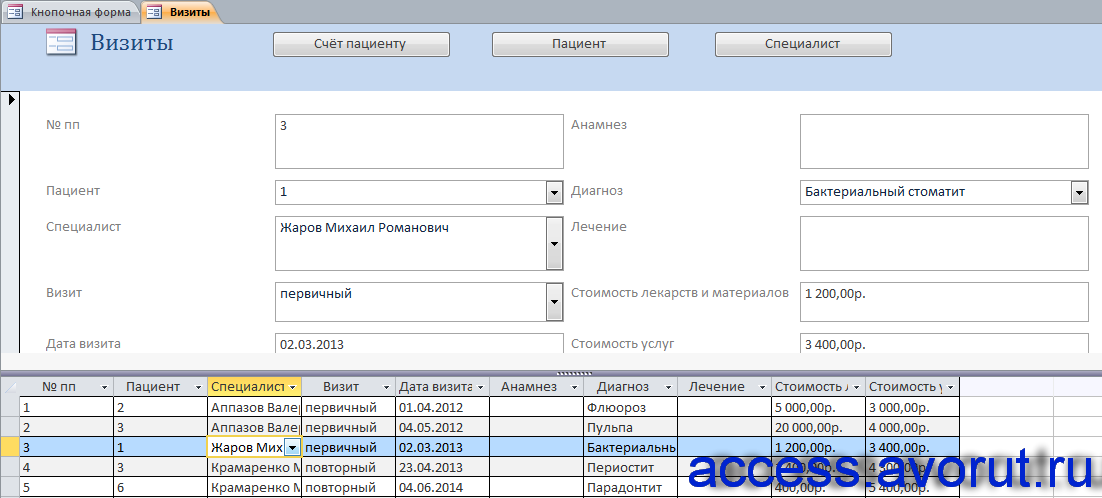Select the row header for record 1
The width and height of the screenshot is (1102, 498).
click(10, 407)
